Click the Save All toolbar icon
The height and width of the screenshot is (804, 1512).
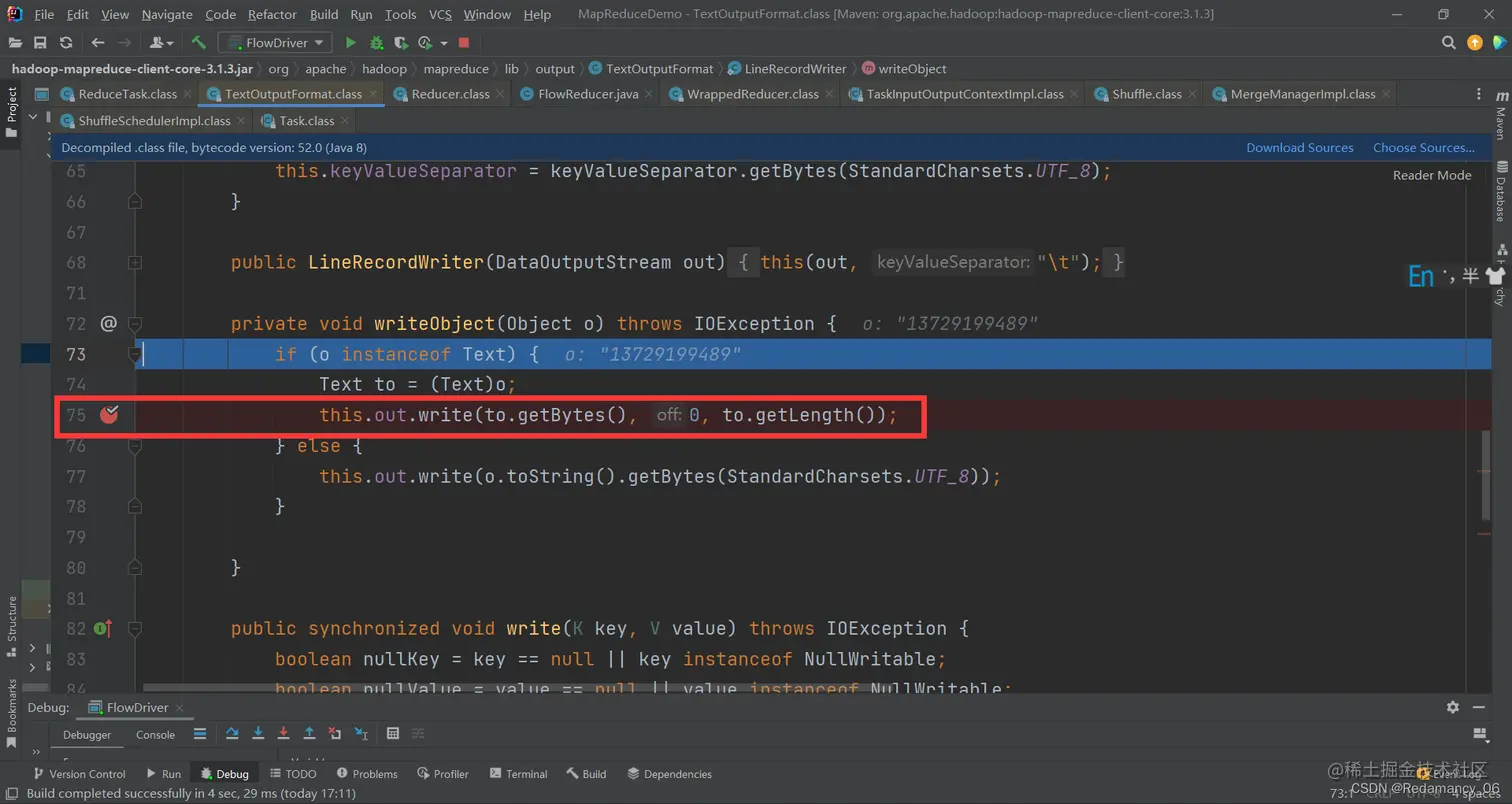40,43
